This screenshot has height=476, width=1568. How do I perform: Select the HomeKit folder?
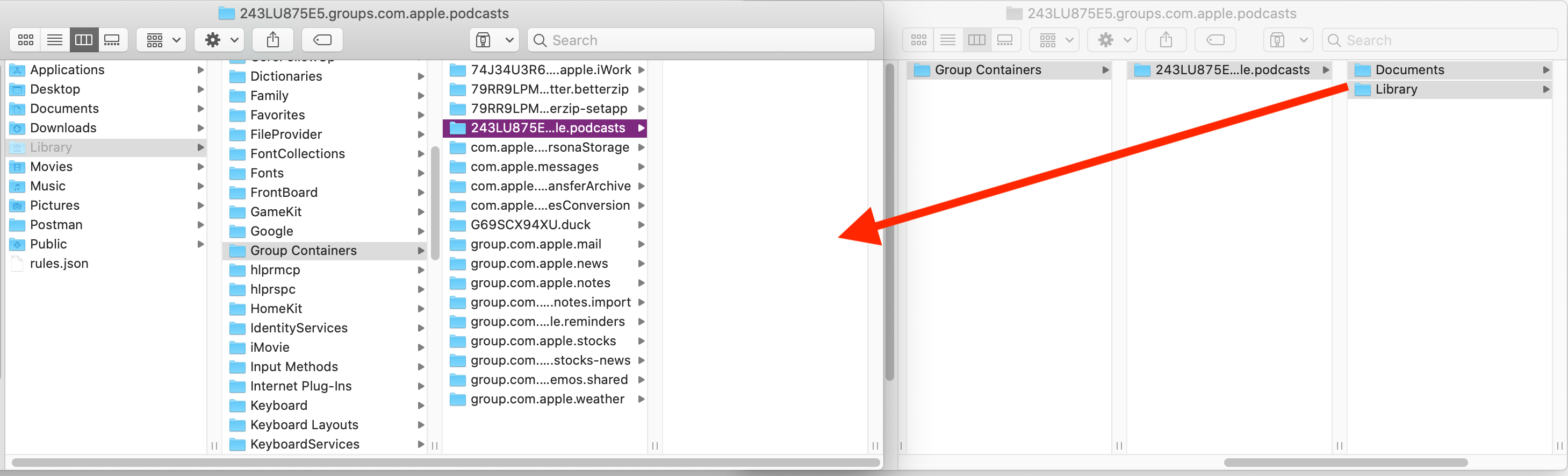click(326, 308)
